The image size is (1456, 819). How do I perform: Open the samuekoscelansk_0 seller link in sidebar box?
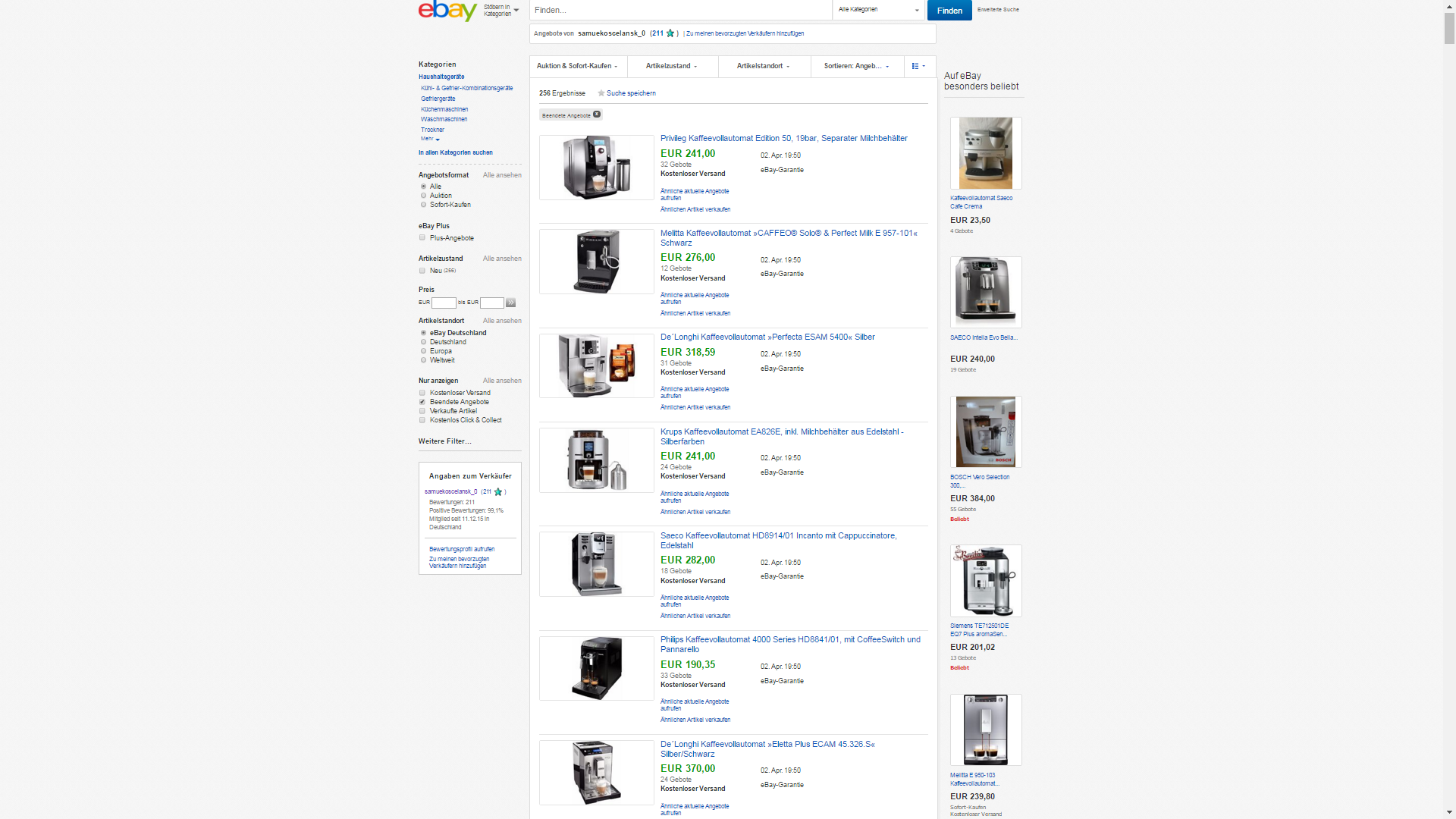click(451, 492)
